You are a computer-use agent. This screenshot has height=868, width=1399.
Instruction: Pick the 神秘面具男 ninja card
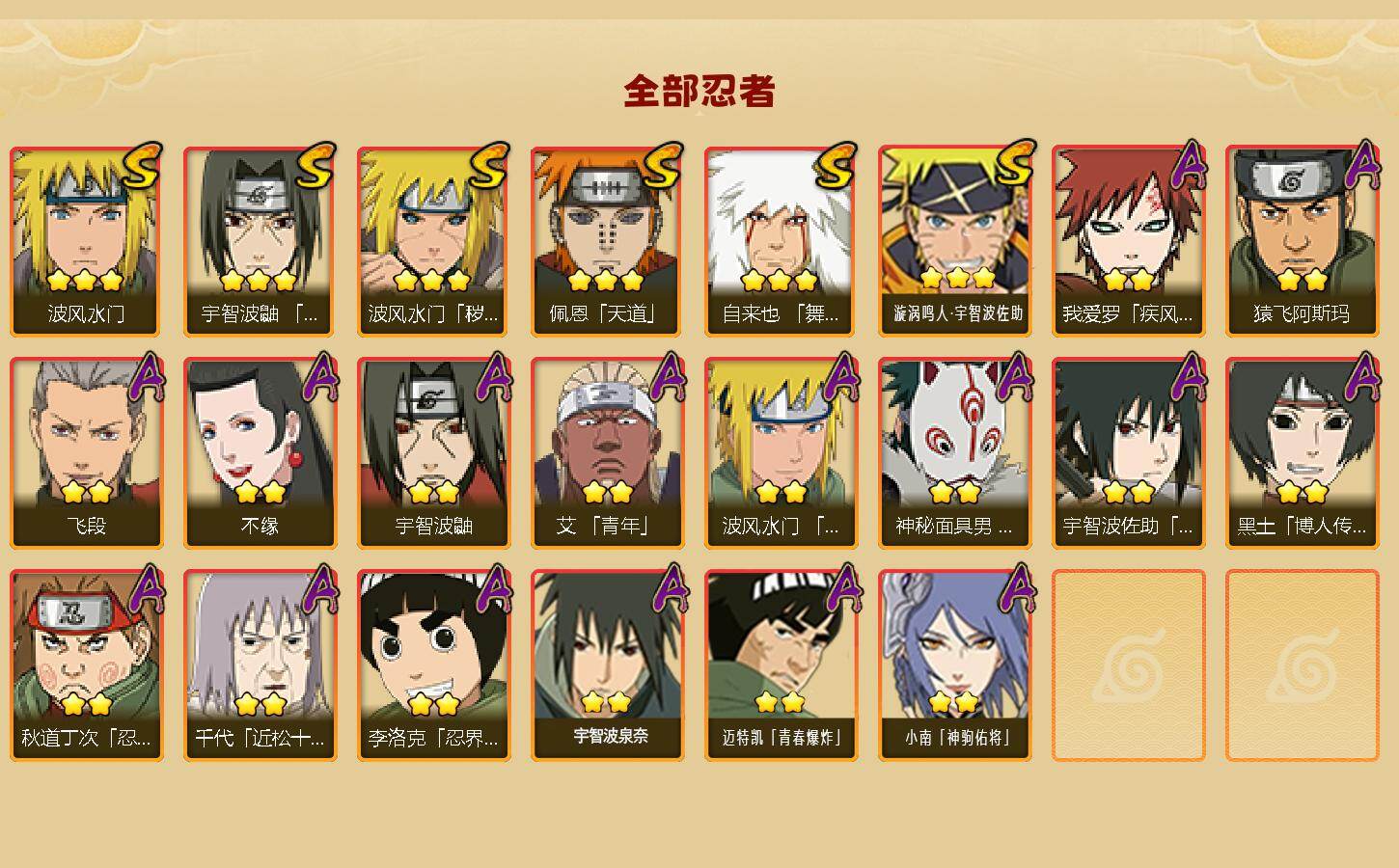point(954,453)
